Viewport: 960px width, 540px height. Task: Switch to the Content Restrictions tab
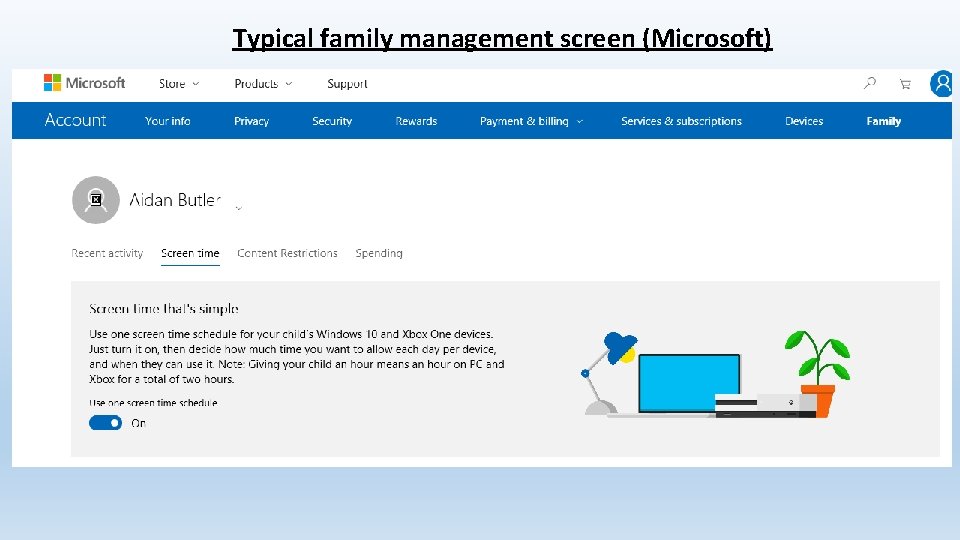point(287,253)
